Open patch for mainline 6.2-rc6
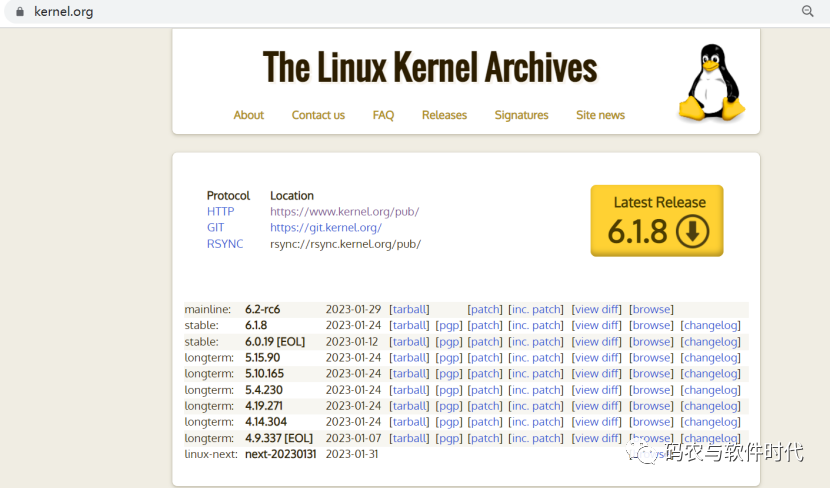The height and width of the screenshot is (488, 830). pyautogui.click(x=485, y=309)
